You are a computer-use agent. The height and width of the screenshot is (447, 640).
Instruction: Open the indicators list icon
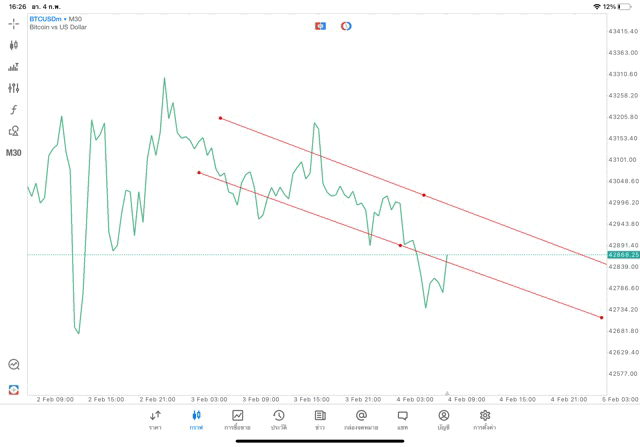pyautogui.click(x=14, y=67)
